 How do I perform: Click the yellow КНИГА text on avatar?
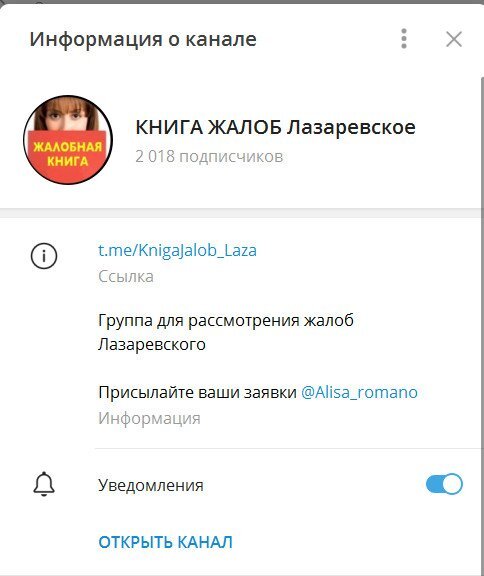tap(68, 161)
